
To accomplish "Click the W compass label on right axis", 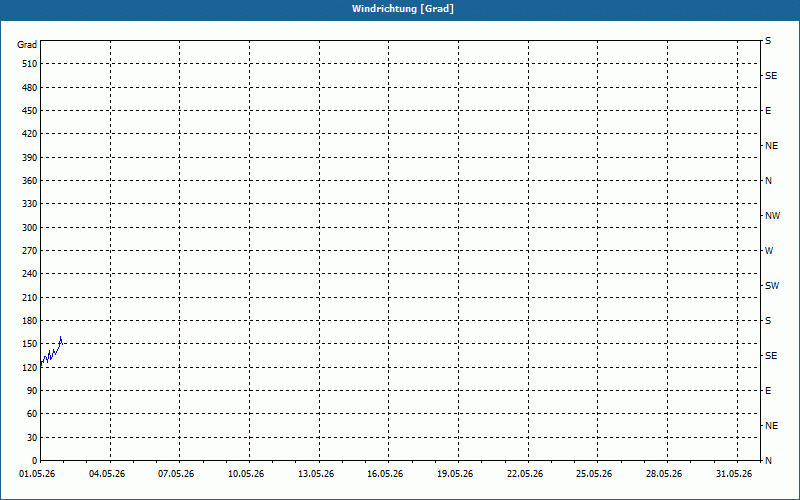I will coord(769,251).
